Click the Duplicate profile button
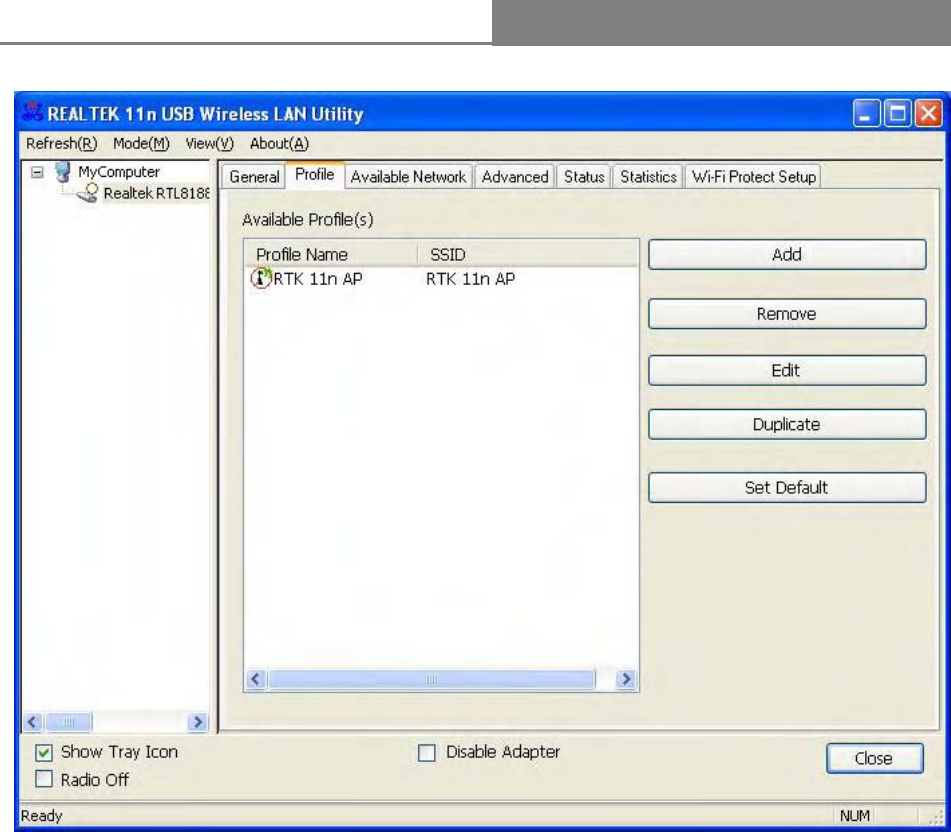Screen dimensions: 951x832 click(787, 424)
